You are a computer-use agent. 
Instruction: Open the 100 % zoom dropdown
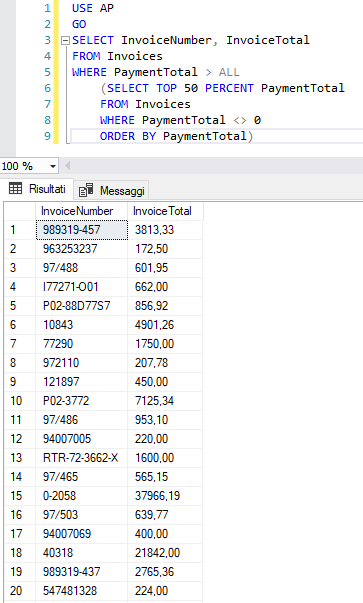(x=53, y=167)
